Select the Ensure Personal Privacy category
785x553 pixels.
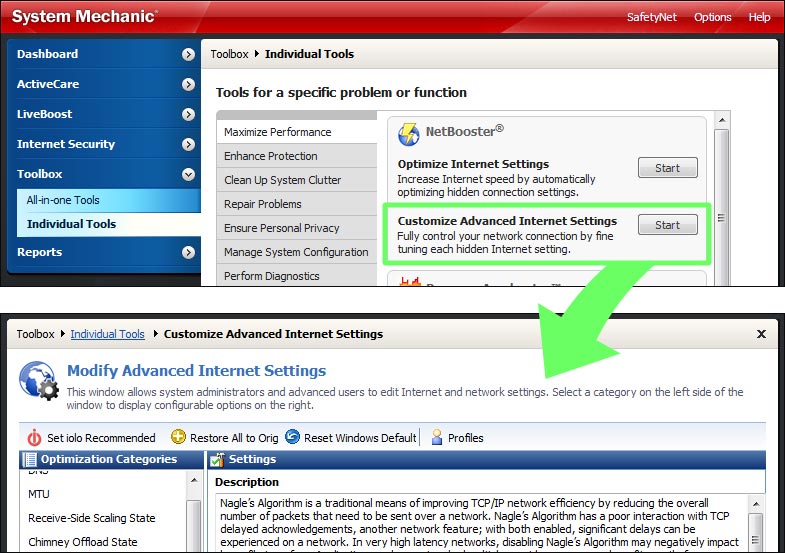click(x=297, y=228)
